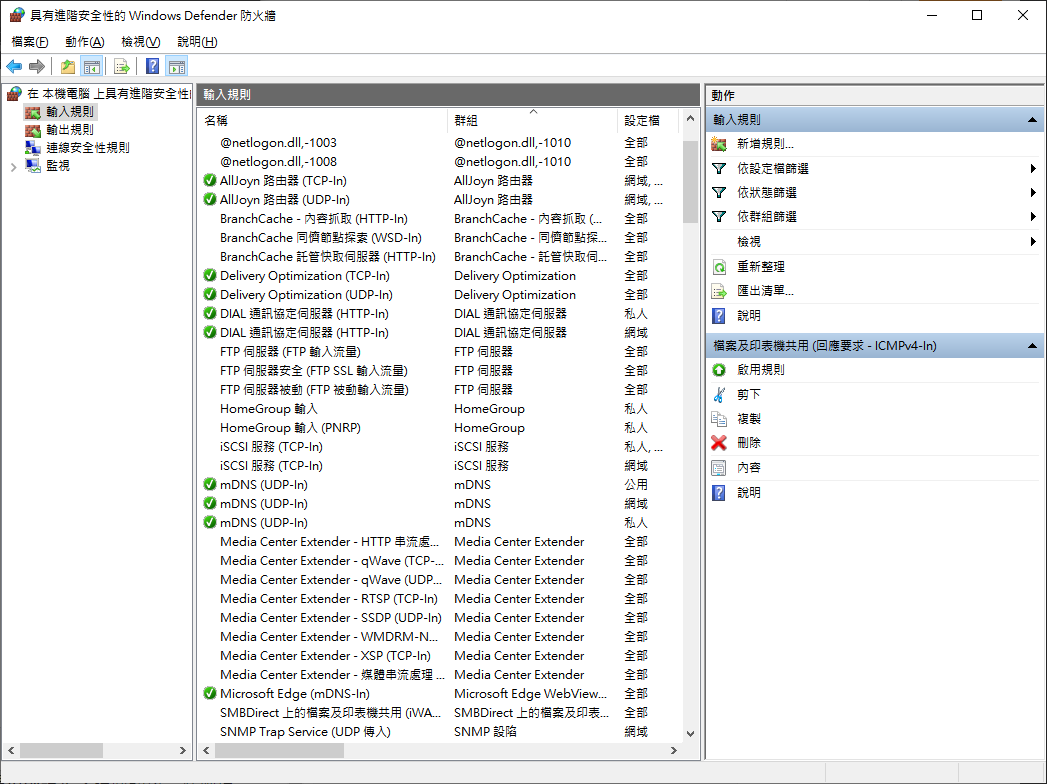
Task: Select the @netlogon.dll,-1003 rule
Action: [x=278, y=142]
